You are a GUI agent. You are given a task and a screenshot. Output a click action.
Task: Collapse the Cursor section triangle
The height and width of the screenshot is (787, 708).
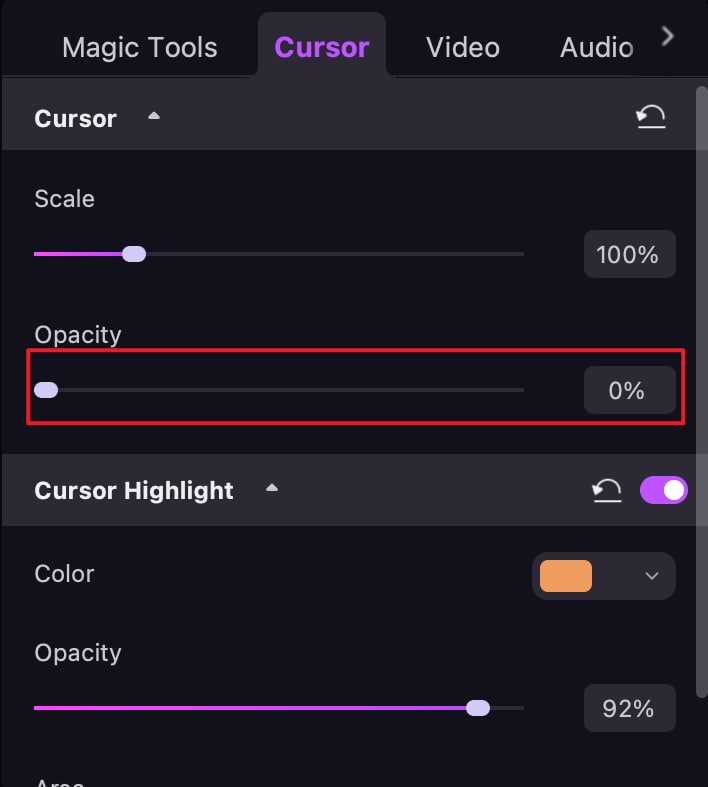point(154,116)
